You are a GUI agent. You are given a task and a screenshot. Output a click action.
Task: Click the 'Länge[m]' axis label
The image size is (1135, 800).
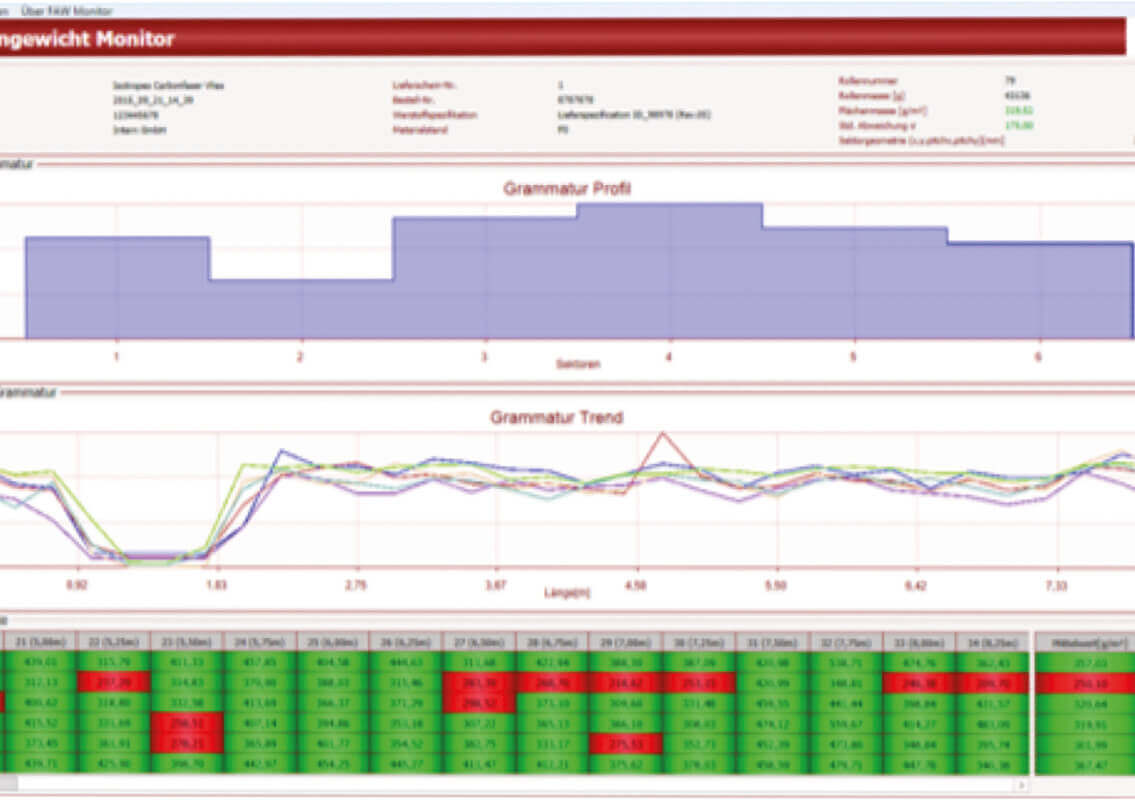(x=568, y=592)
